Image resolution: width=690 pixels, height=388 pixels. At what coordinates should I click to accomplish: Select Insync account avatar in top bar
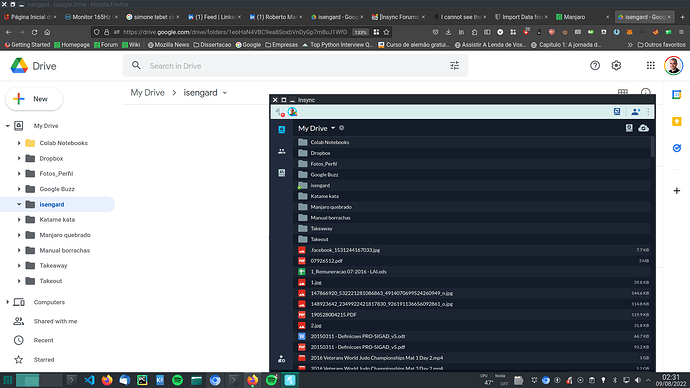(x=293, y=112)
